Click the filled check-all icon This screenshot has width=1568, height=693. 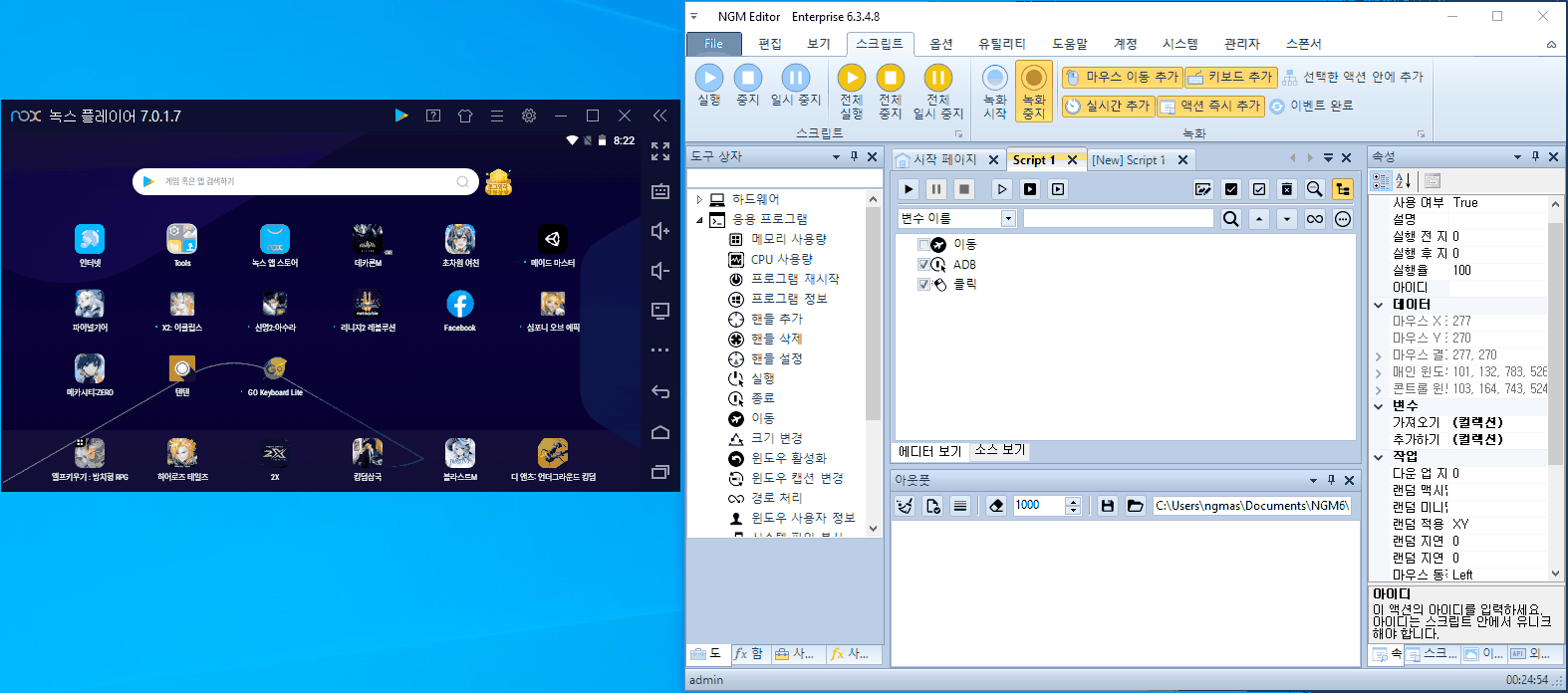1231,189
